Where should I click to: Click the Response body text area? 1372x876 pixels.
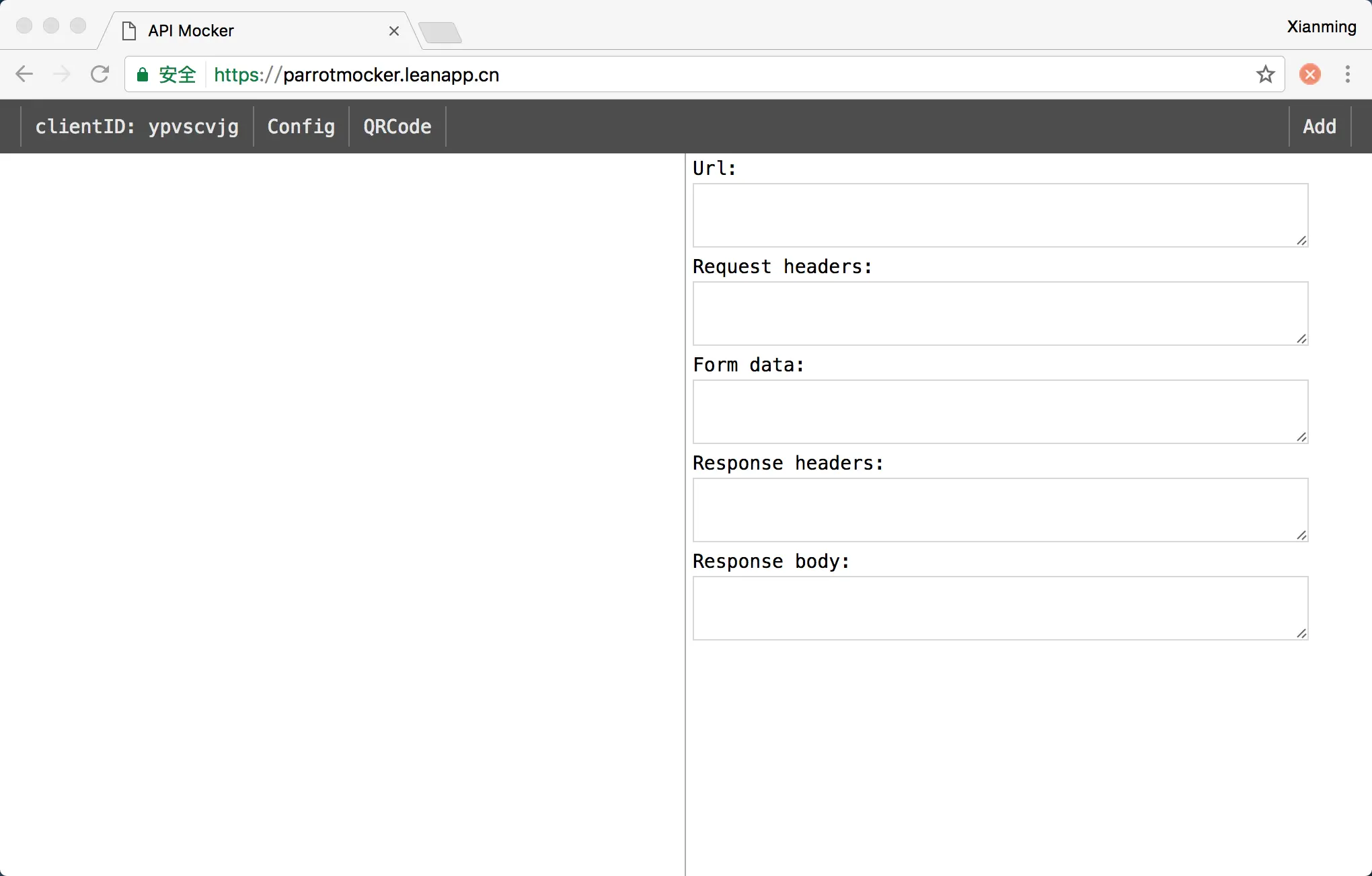(999, 608)
